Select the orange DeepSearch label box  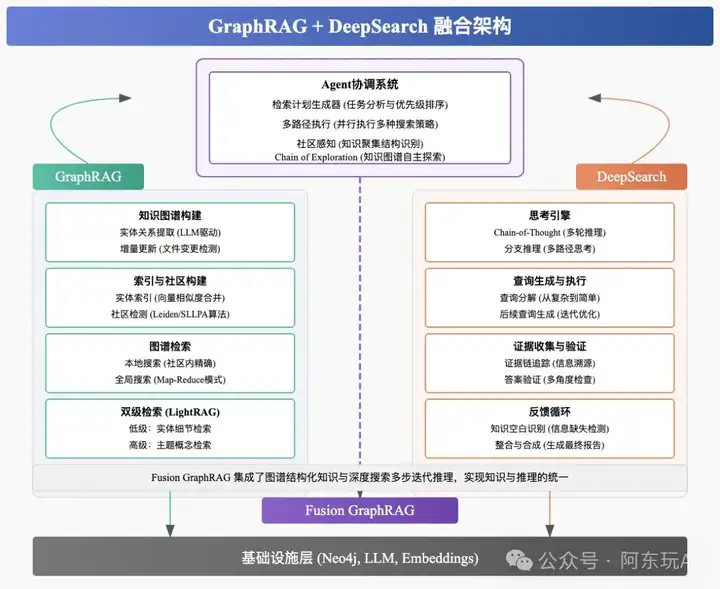point(631,177)
